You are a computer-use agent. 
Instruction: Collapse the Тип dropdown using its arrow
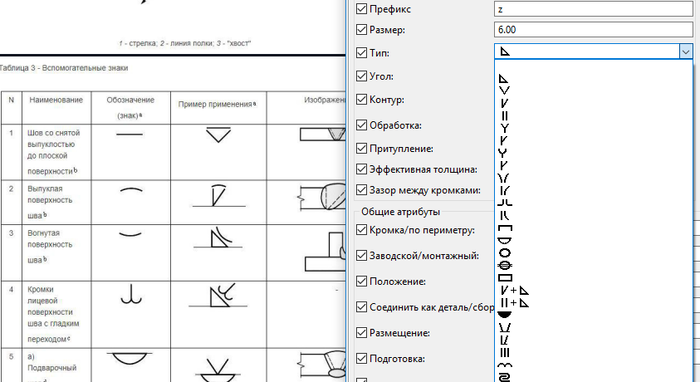click(x=686, y=52)
